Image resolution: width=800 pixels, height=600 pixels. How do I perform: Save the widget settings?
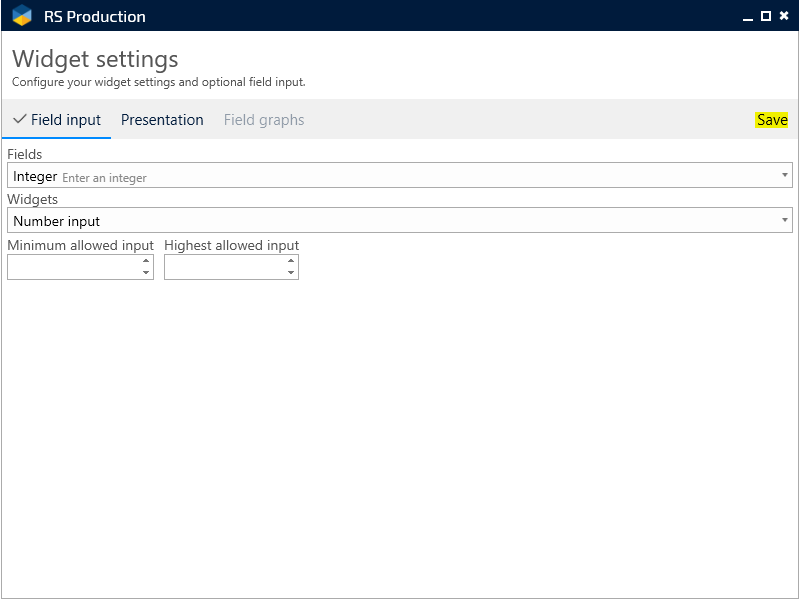[x=772, y=120]
